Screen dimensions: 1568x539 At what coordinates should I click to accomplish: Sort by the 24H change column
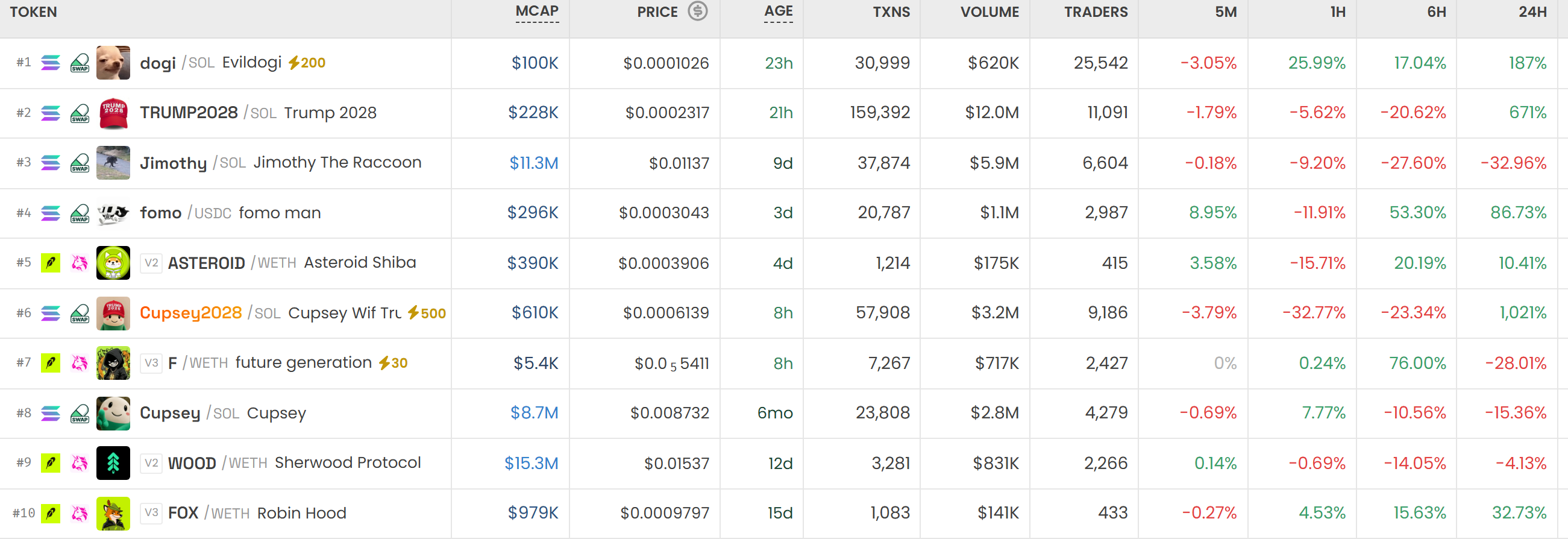pyautogui.click(x=1532, y=11)
